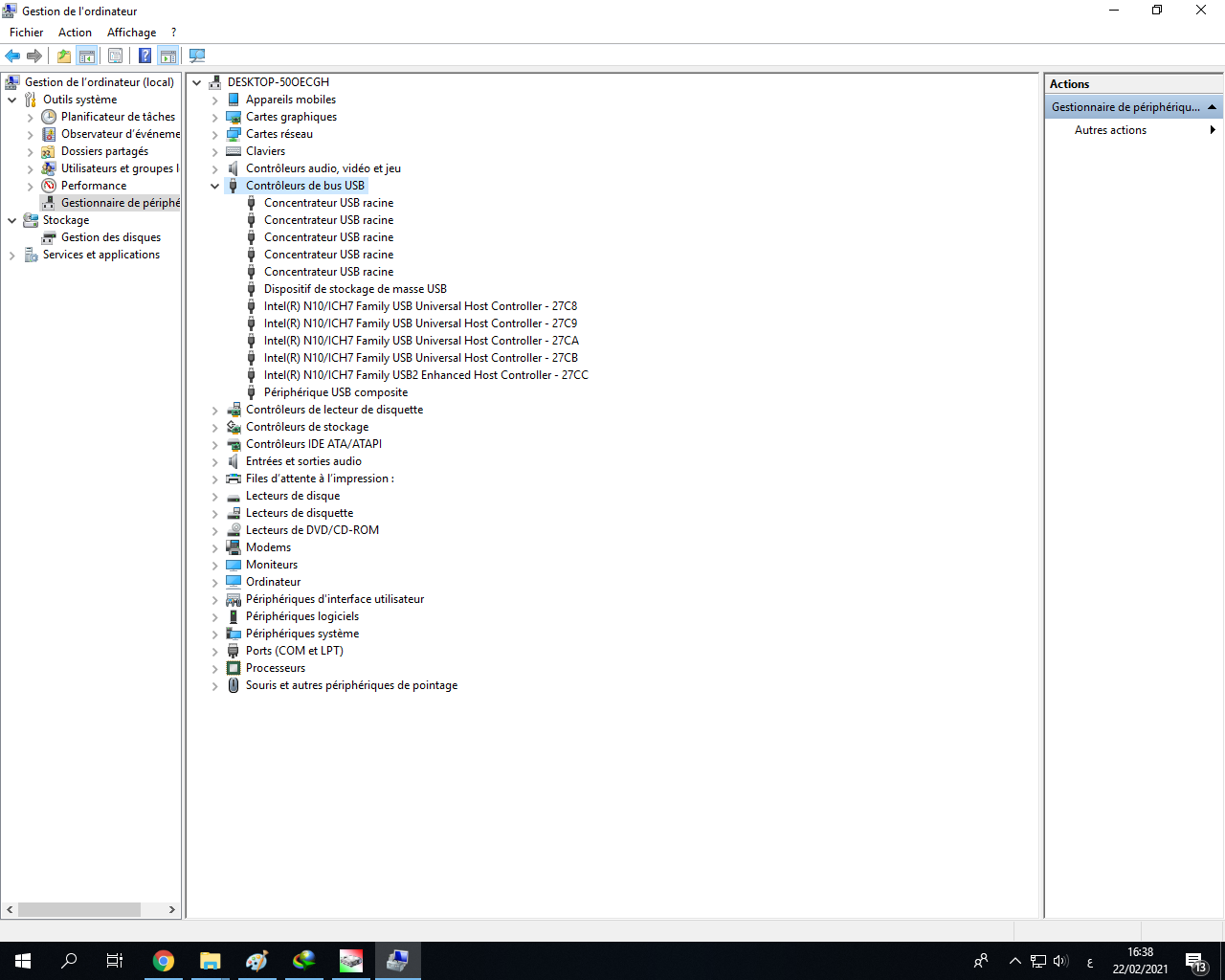Click the Appareils mobiles device icon
1225x980 pixels.
pyautogui.click(x=234, y=100)
